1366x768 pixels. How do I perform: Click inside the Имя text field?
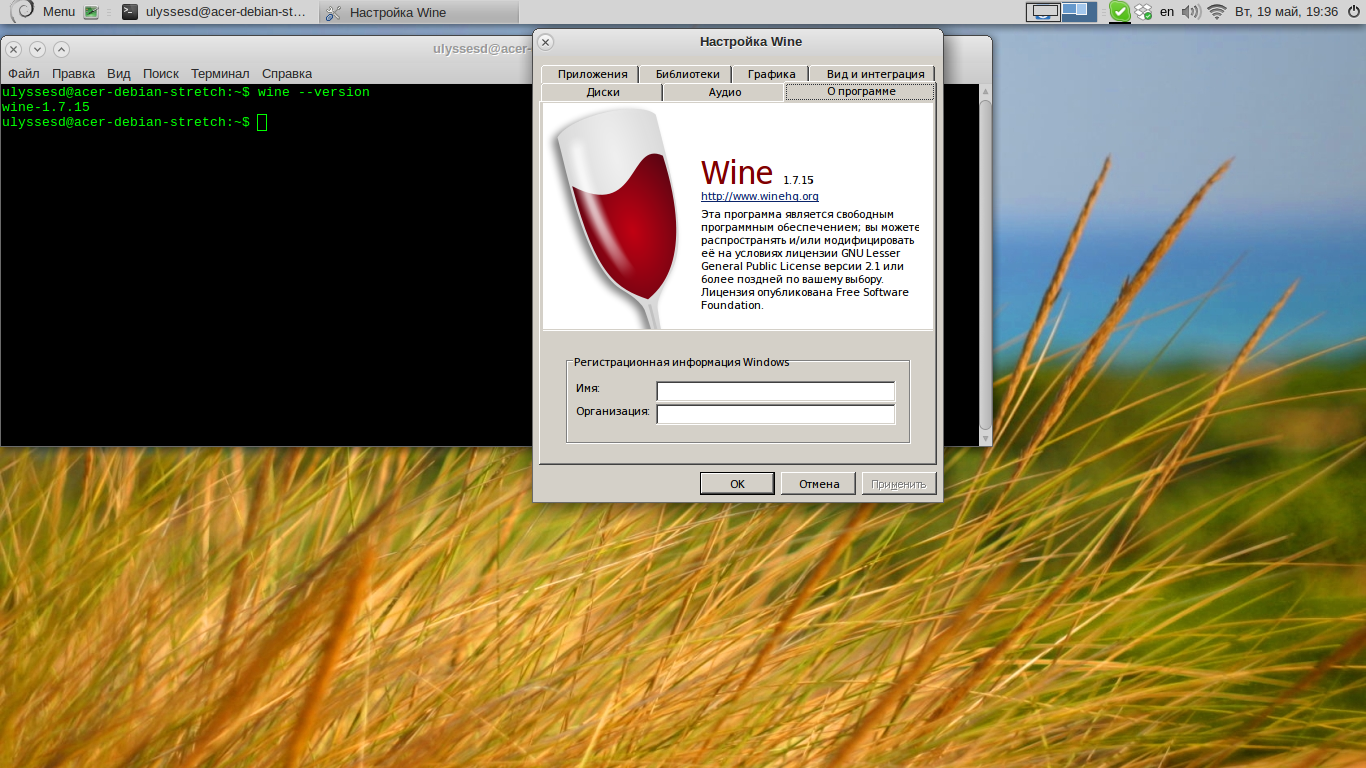pyautogui.click(x=775, y=391)
